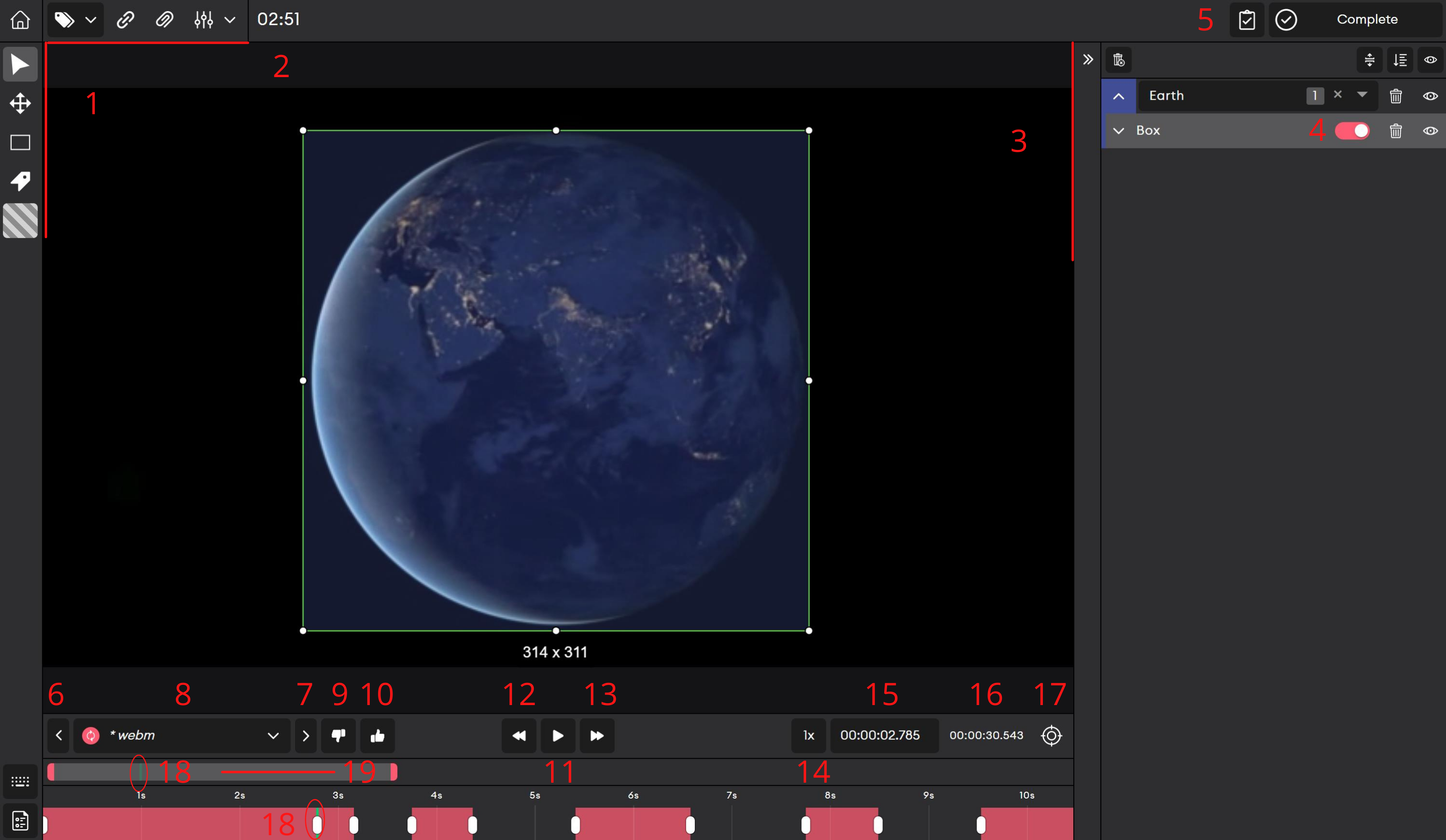Click the timeline zoom range bar
The height and width of the screenshot is (840, 1446).
(x=223, y=772)
